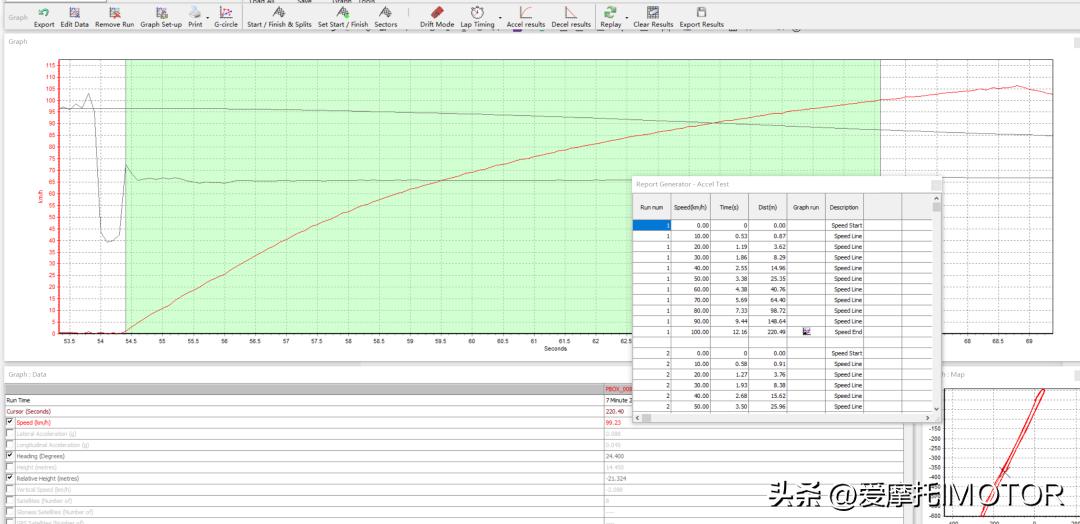Expand the Lap Timing dropdown arrow
This screenshot has width=1080, height=524.
click(x=500, y=16)
